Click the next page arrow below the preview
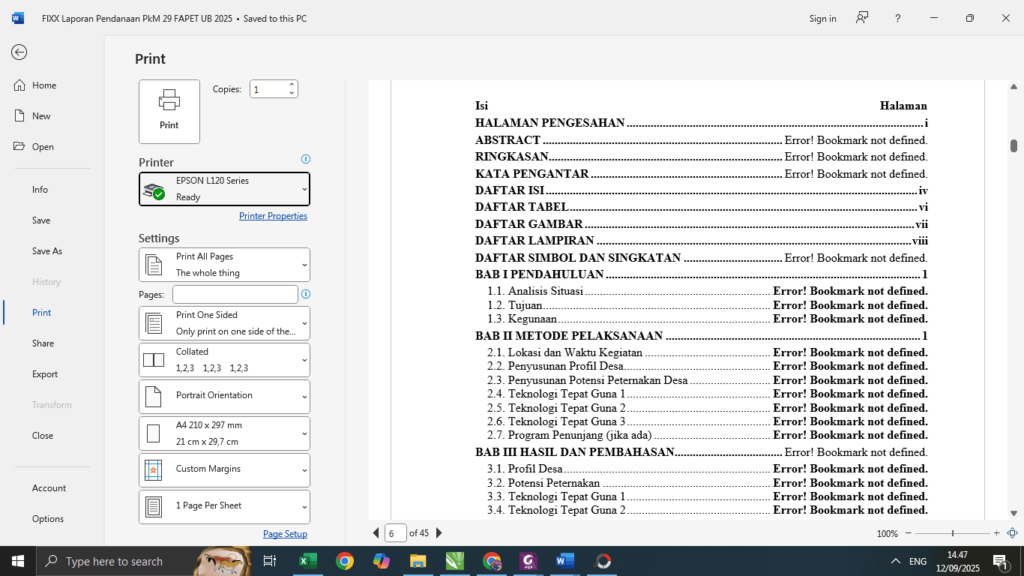The image size is (1024, 576). coord(439,533)
